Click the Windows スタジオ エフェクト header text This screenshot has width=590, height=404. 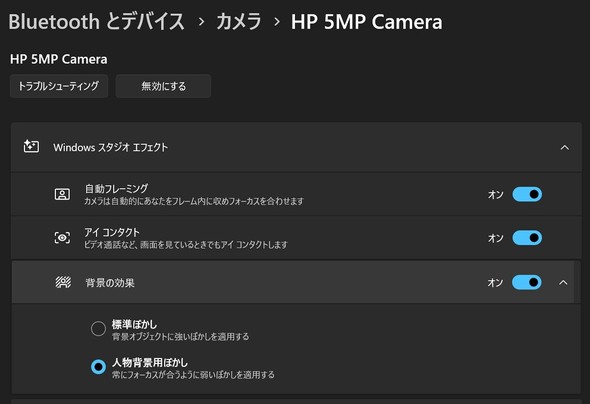click(x=110, y=147)
